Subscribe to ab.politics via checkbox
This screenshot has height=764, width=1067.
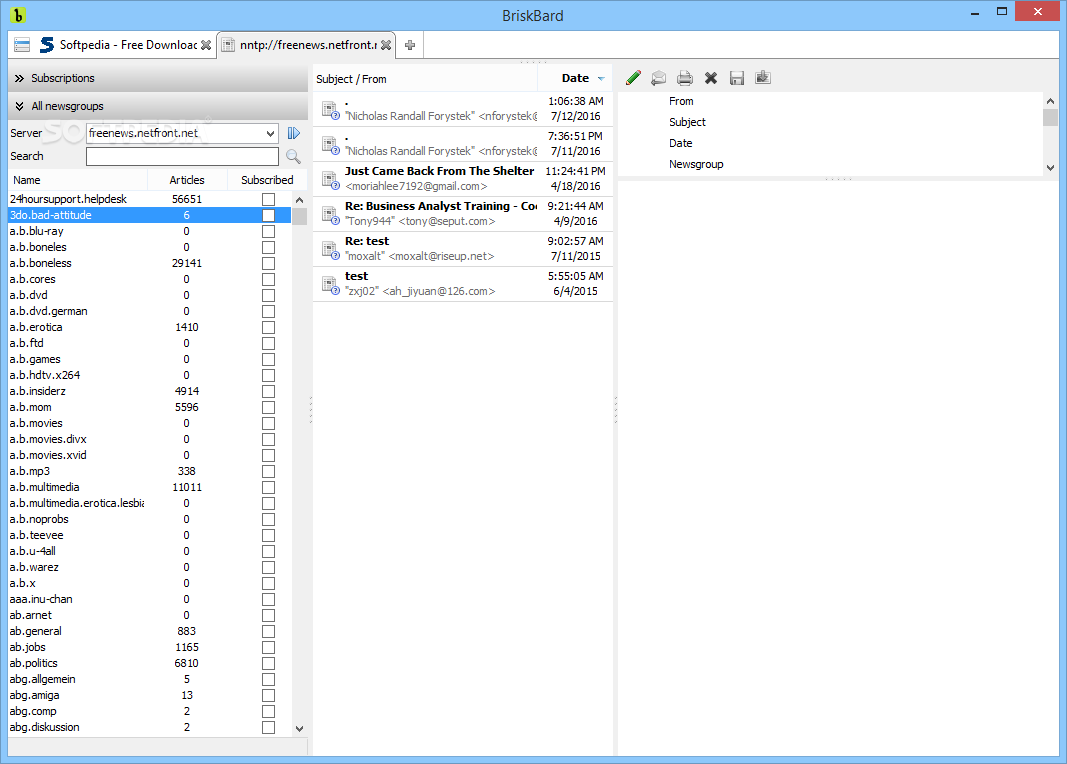(269, 663)
